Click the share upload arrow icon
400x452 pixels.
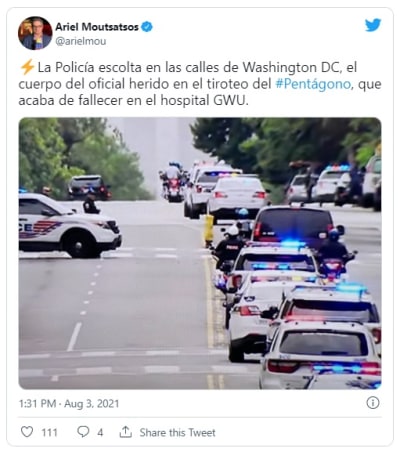[126, 432]
